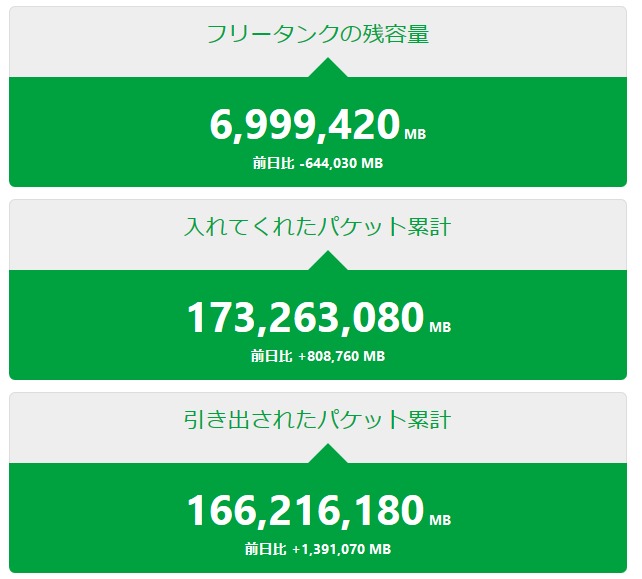642x579 pixels.
Task: Click the MB unit beside 173,263,080
Action: [440, 327]
